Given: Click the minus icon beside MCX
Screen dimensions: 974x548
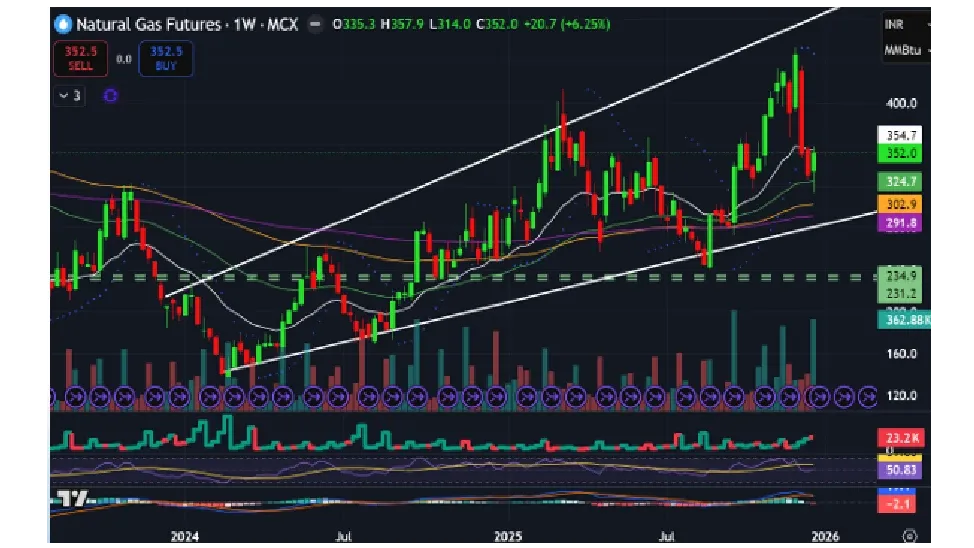Looking at the screenshot, I should [x=316, y=24].
